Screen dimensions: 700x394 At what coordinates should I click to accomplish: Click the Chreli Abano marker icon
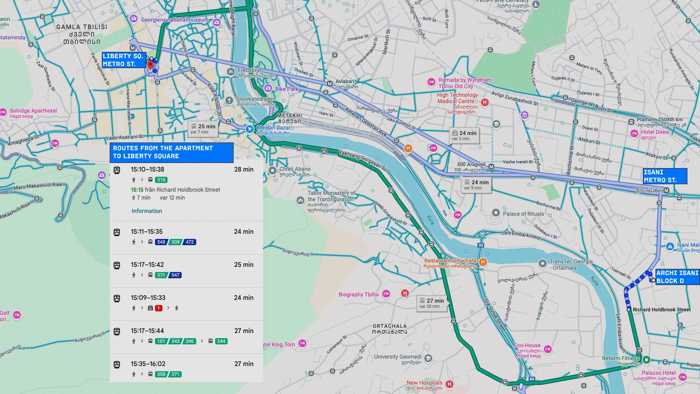[x=272, y=170]
